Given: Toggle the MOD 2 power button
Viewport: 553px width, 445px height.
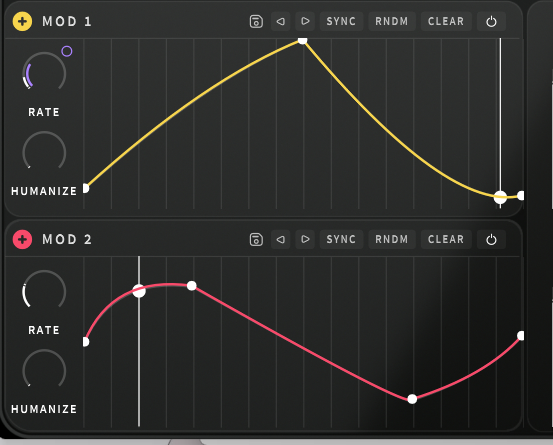Looking at the screenshot, I should (x=491, y=239).
